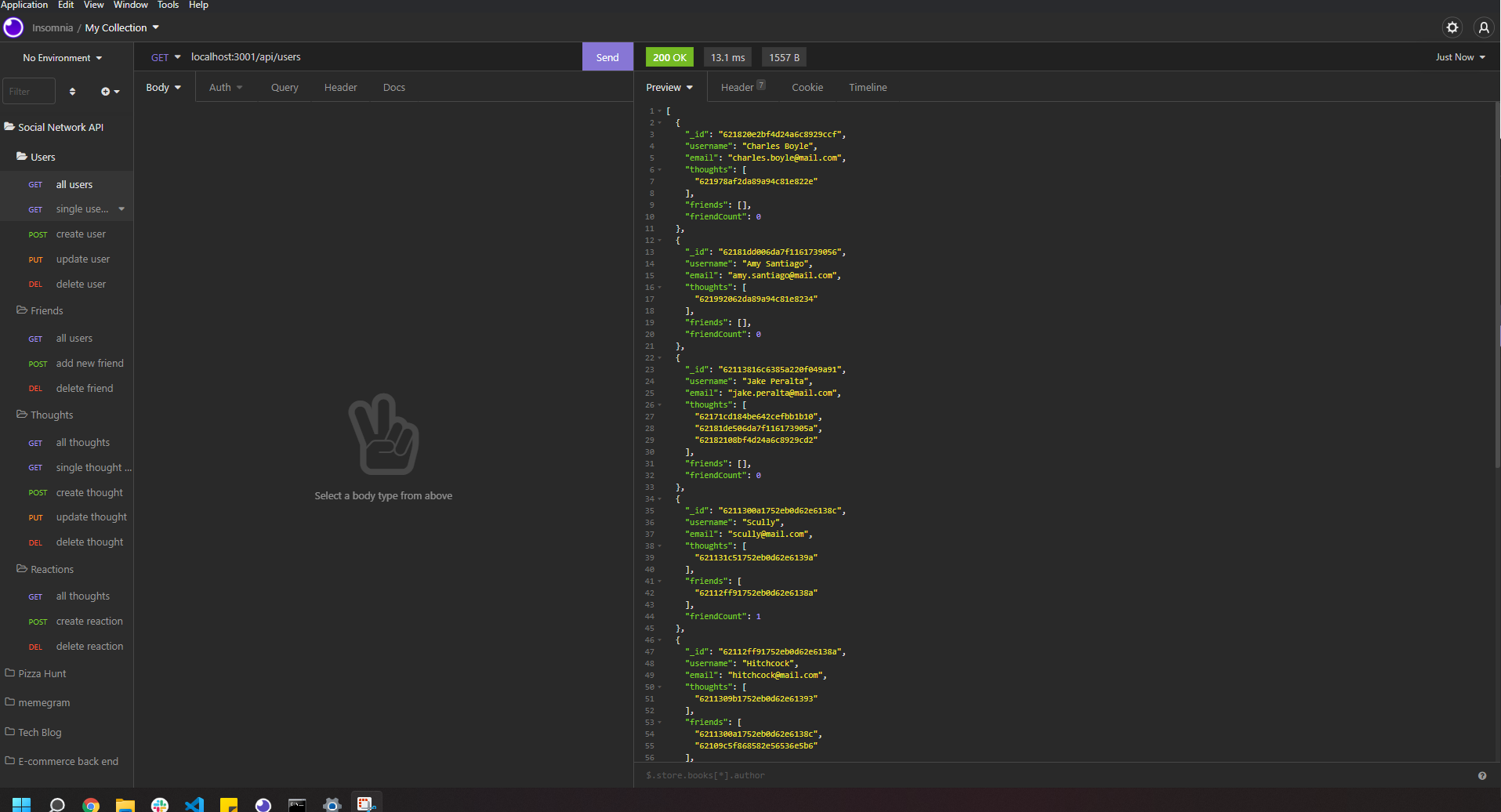Open the GET method dropdown

click(x=165, y=56)
